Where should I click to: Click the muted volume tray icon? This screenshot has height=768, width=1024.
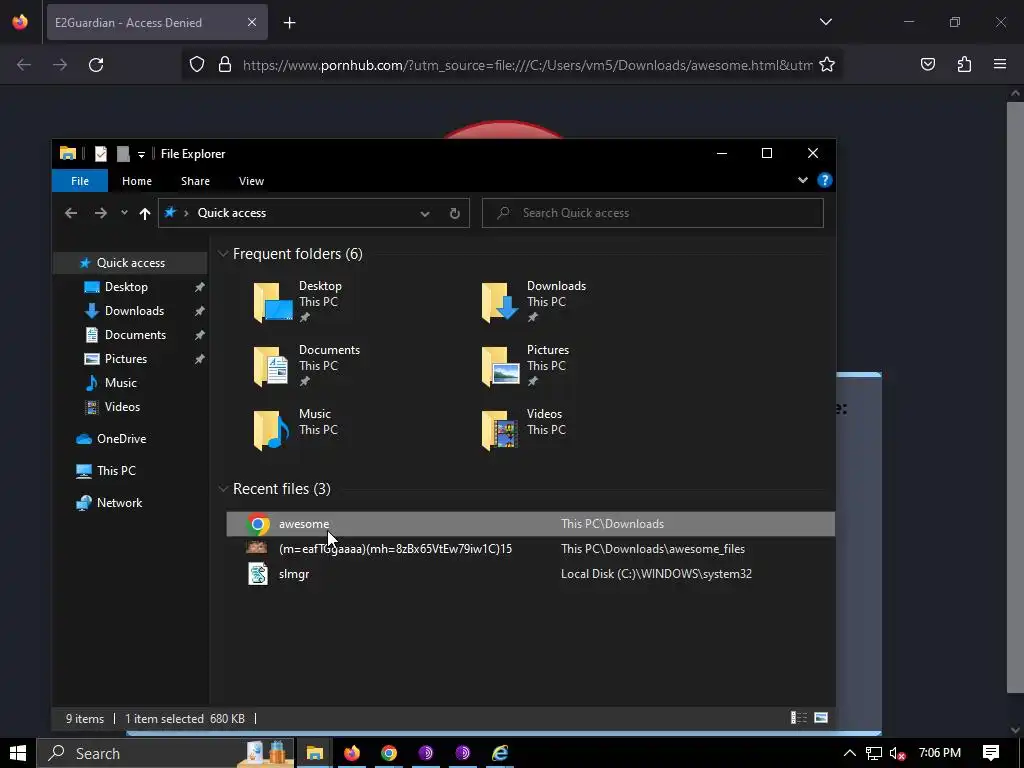point(897,753)
